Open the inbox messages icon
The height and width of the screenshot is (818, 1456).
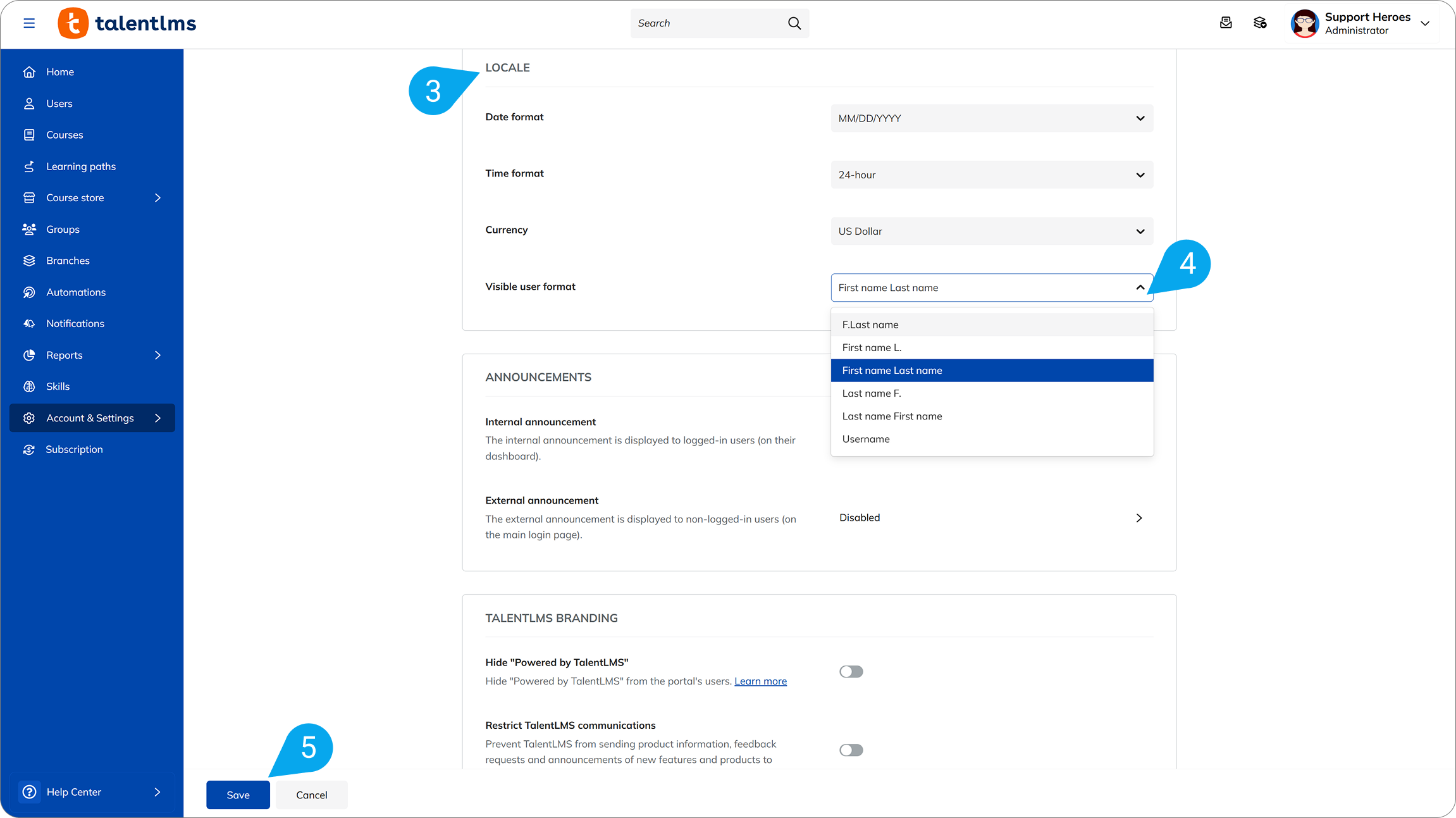(x=1226, y=23)
